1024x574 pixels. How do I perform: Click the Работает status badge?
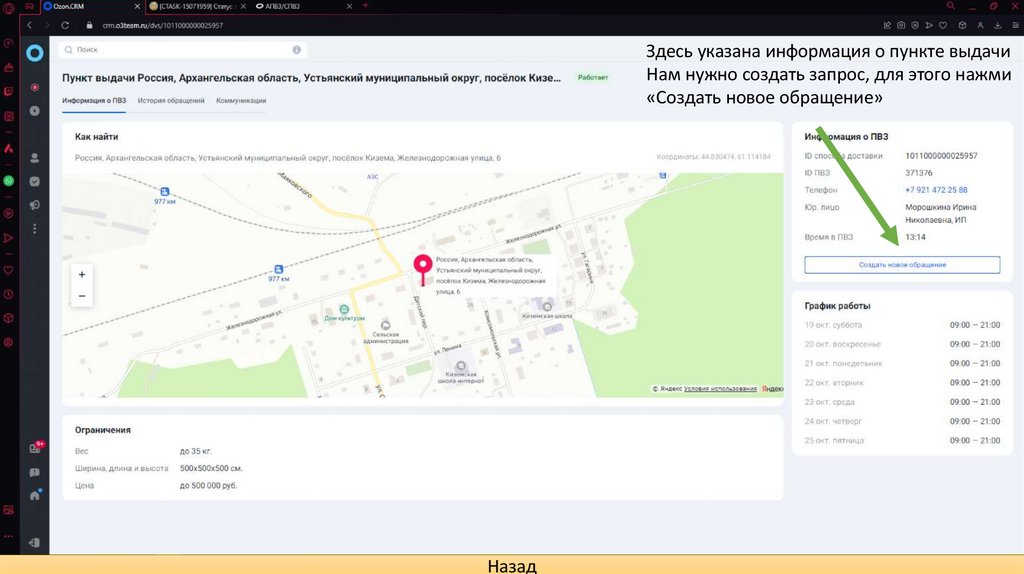pos(593,77)
